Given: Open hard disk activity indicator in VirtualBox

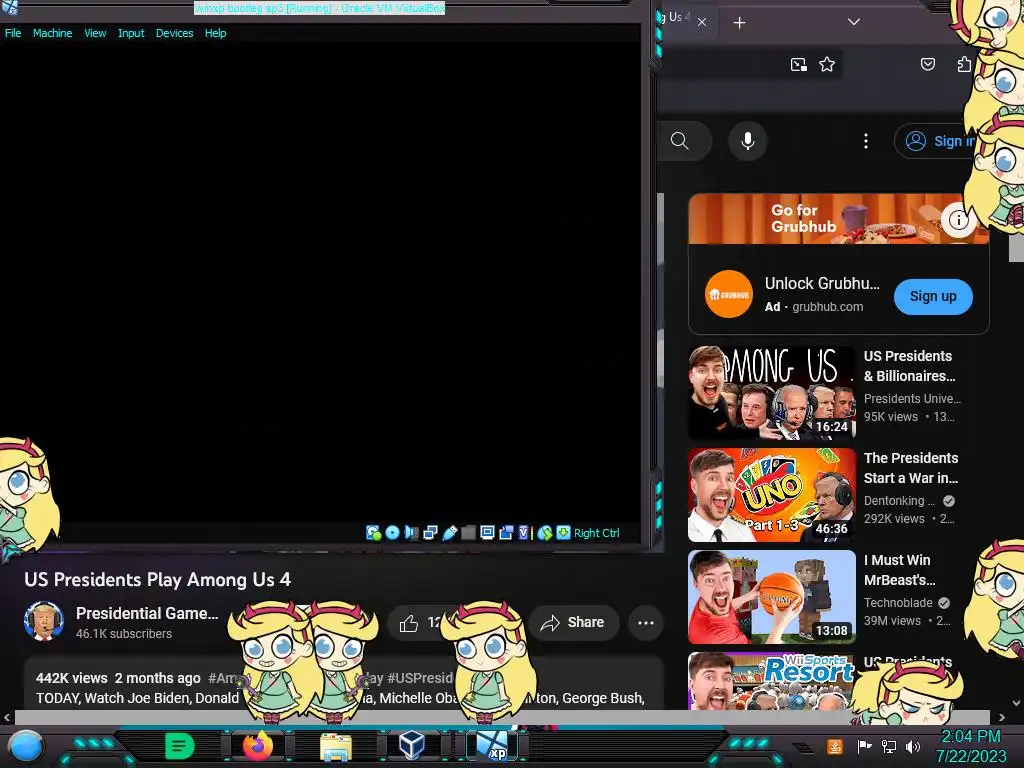Looking at the screenshot, I should click(373, 533).
